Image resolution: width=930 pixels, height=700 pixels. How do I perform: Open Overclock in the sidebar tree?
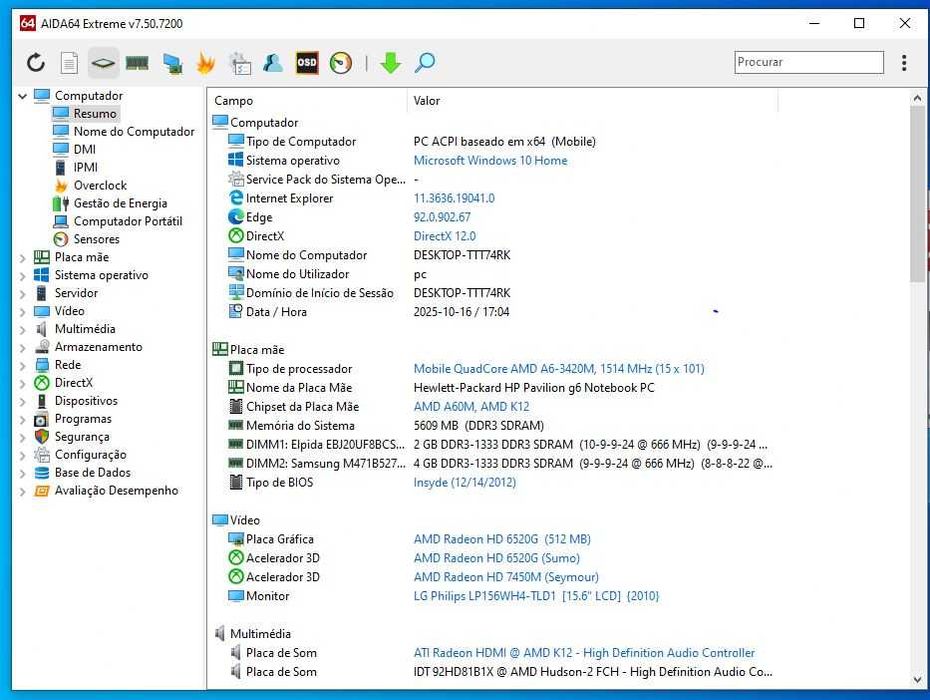click(x=100, y=185)
